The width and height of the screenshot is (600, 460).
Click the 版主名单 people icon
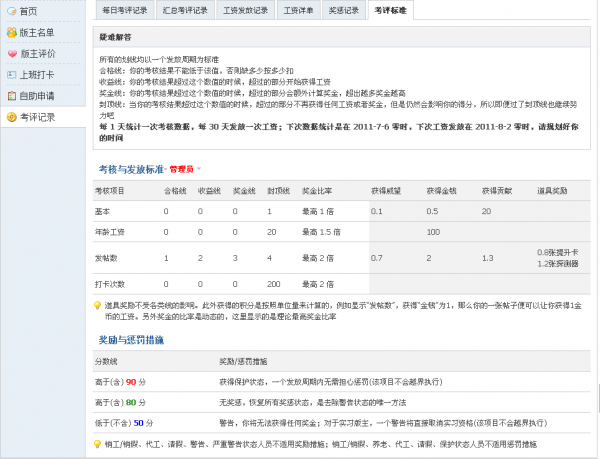(x=11, y=32)
